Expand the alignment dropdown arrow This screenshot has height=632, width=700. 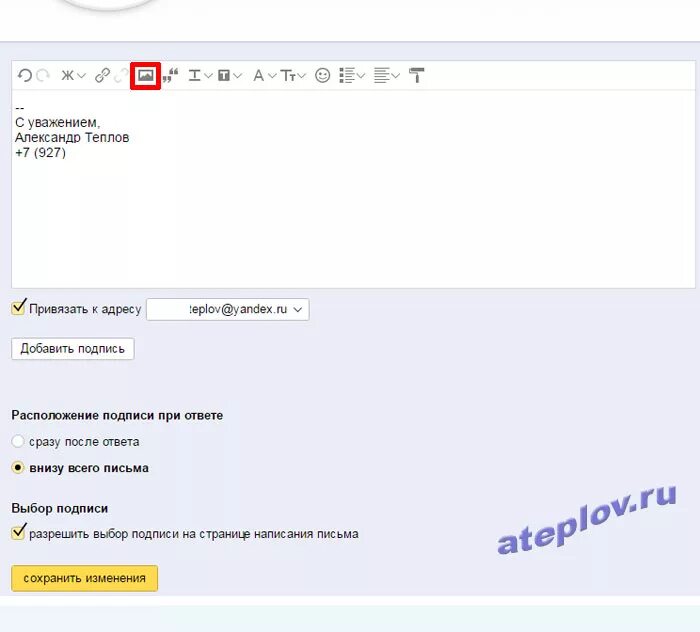tap(396, 76)
